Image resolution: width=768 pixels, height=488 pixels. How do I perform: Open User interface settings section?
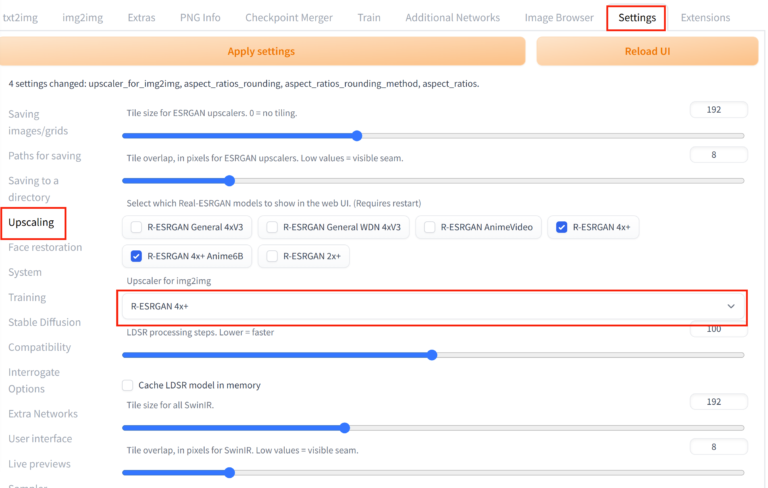pos(40,439)
